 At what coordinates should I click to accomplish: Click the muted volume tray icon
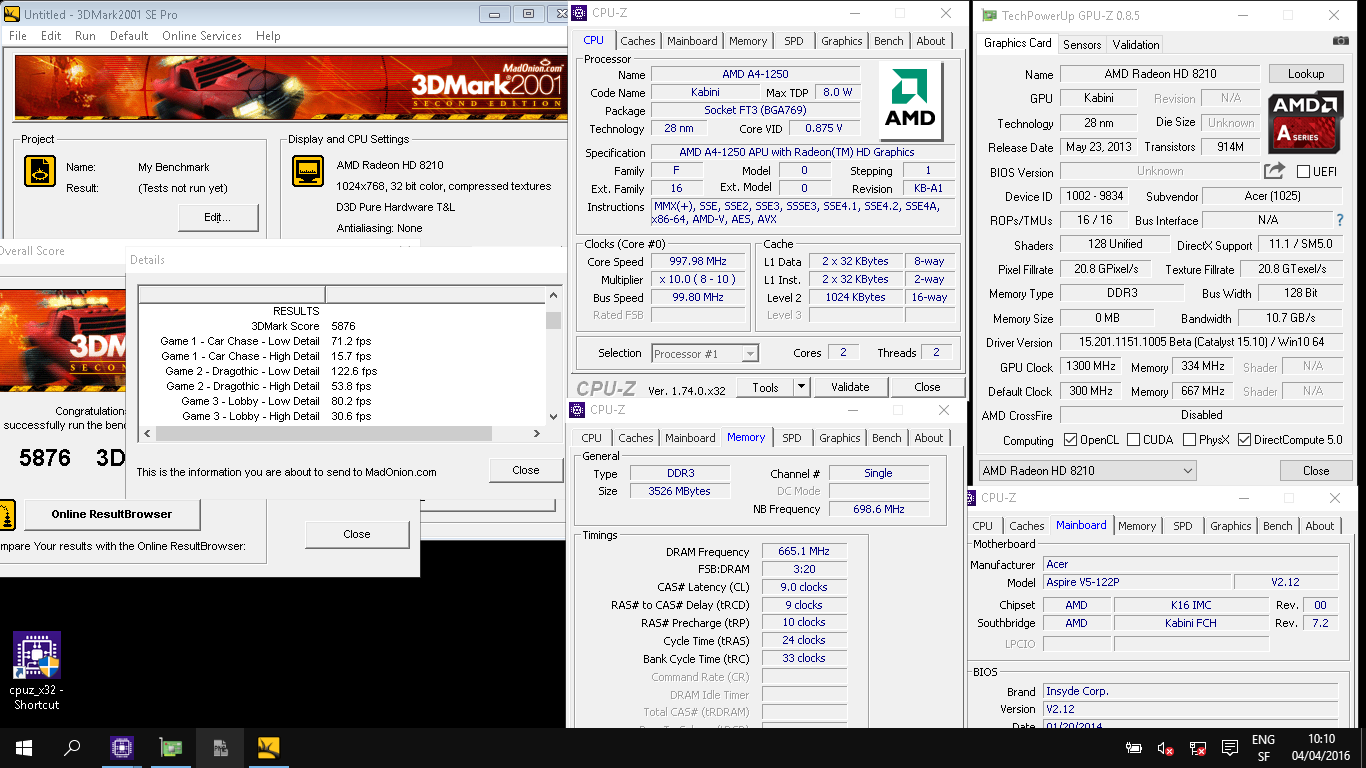pos(1166,748)
